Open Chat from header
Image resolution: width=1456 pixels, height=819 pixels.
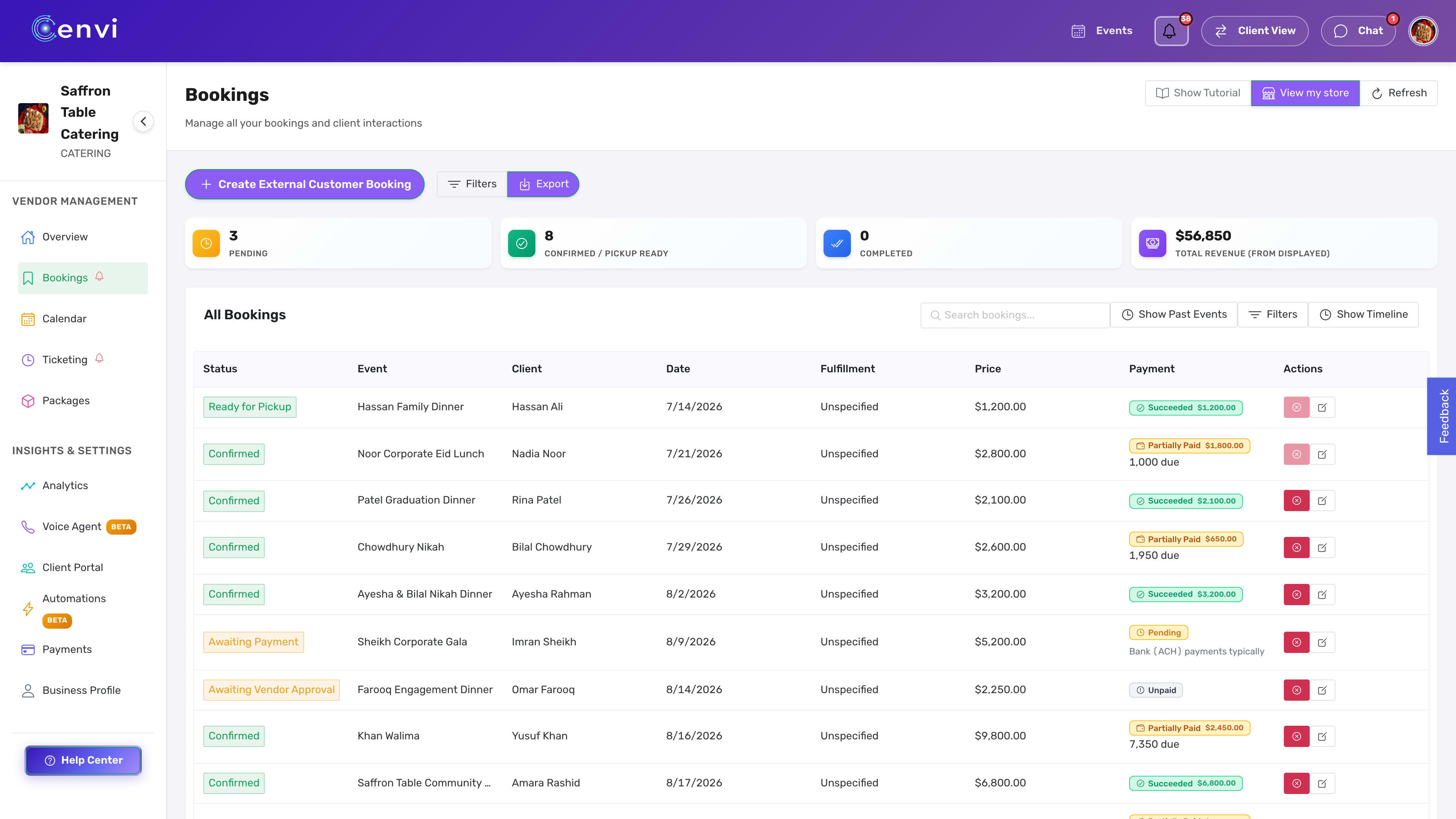click(x=1358, y=31)
